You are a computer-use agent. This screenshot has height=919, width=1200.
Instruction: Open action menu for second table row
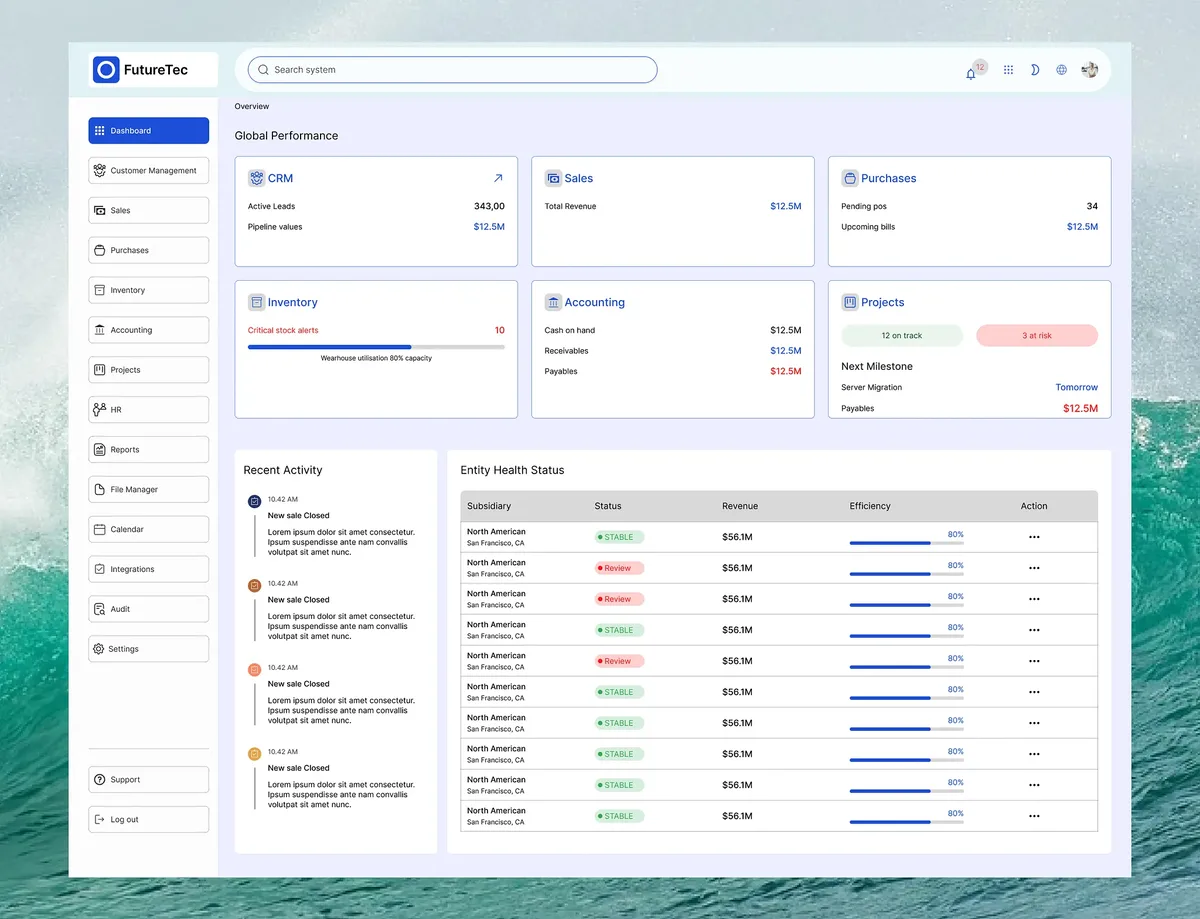tap(1034, 568)
